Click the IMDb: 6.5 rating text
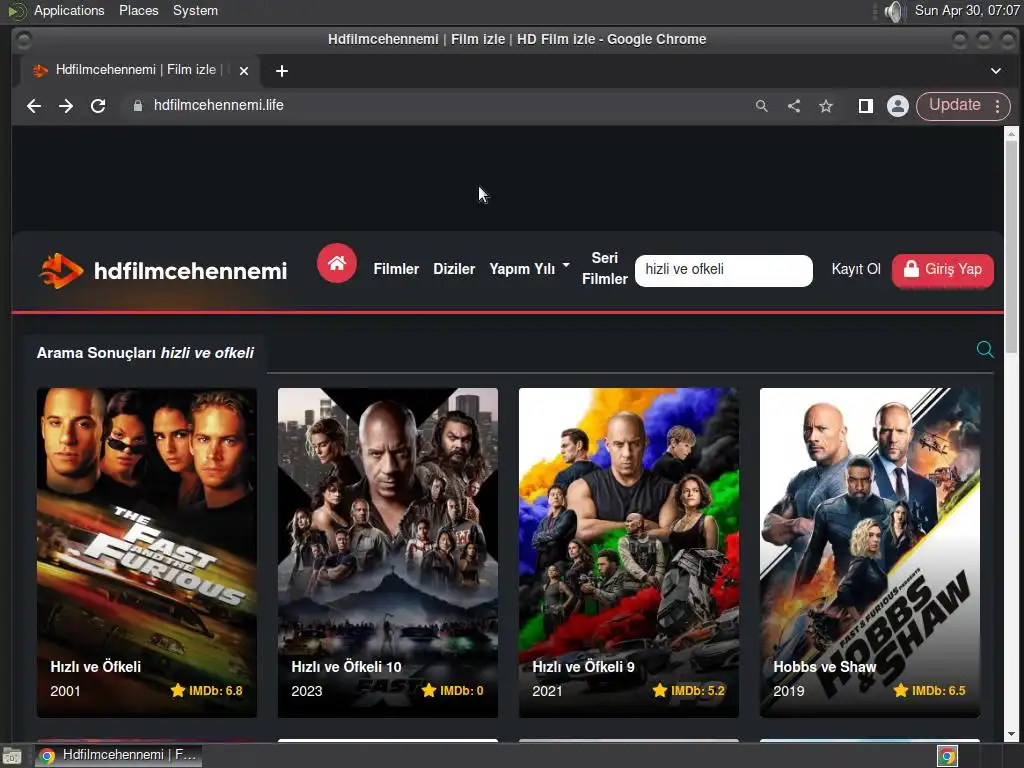 click(x=938, y=691)
